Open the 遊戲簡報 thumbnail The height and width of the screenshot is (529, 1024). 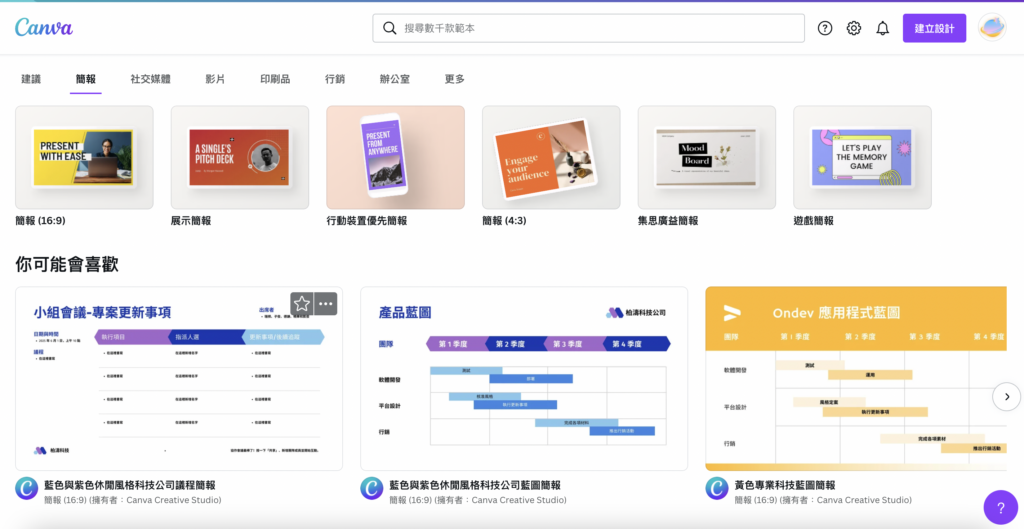tap(862, 157)
